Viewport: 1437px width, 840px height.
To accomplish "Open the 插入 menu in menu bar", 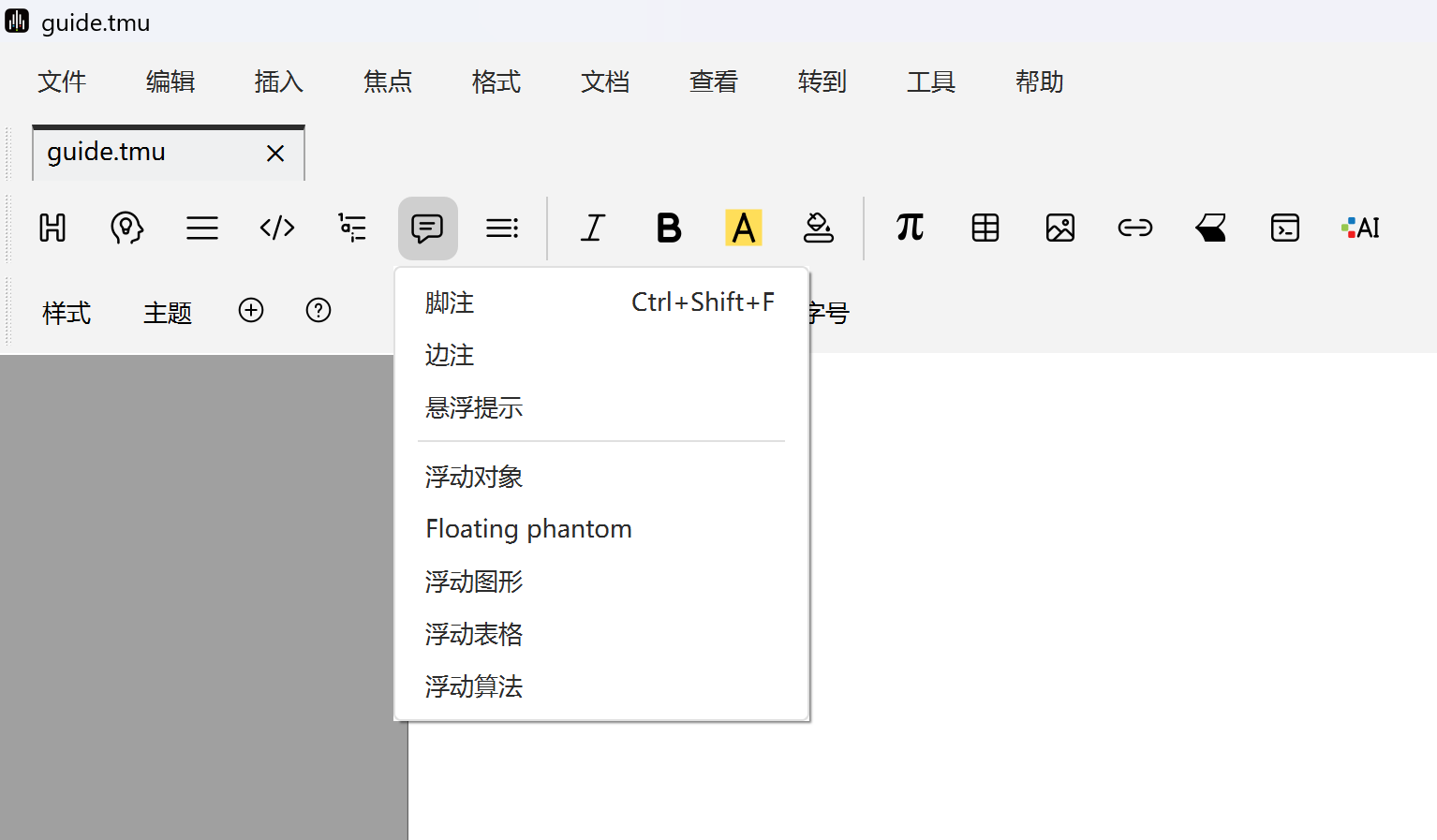I will point(278,82).
